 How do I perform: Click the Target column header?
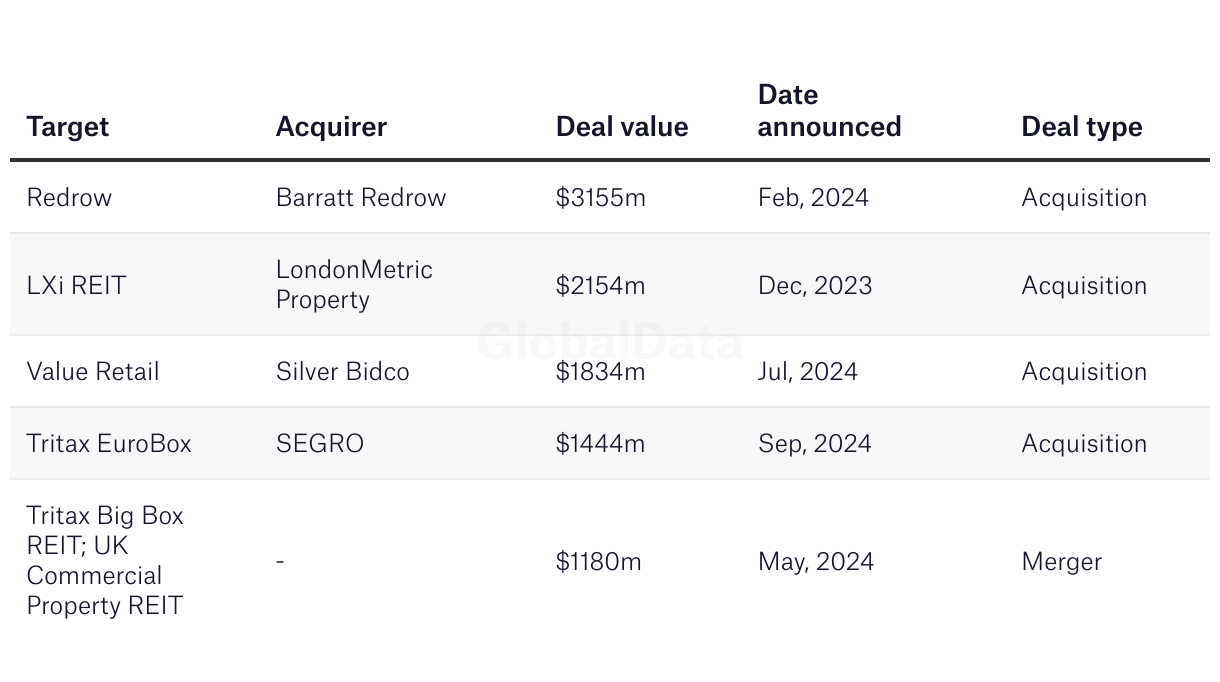pos(67,127)
